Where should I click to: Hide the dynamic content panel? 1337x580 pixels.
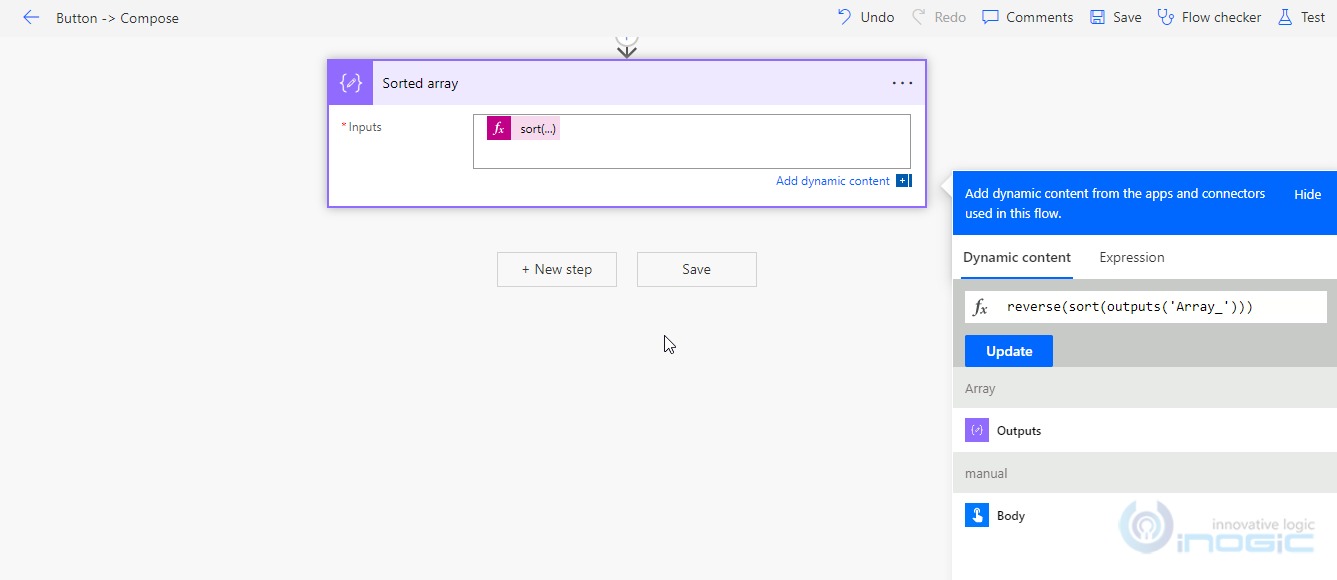point(1307,194)
